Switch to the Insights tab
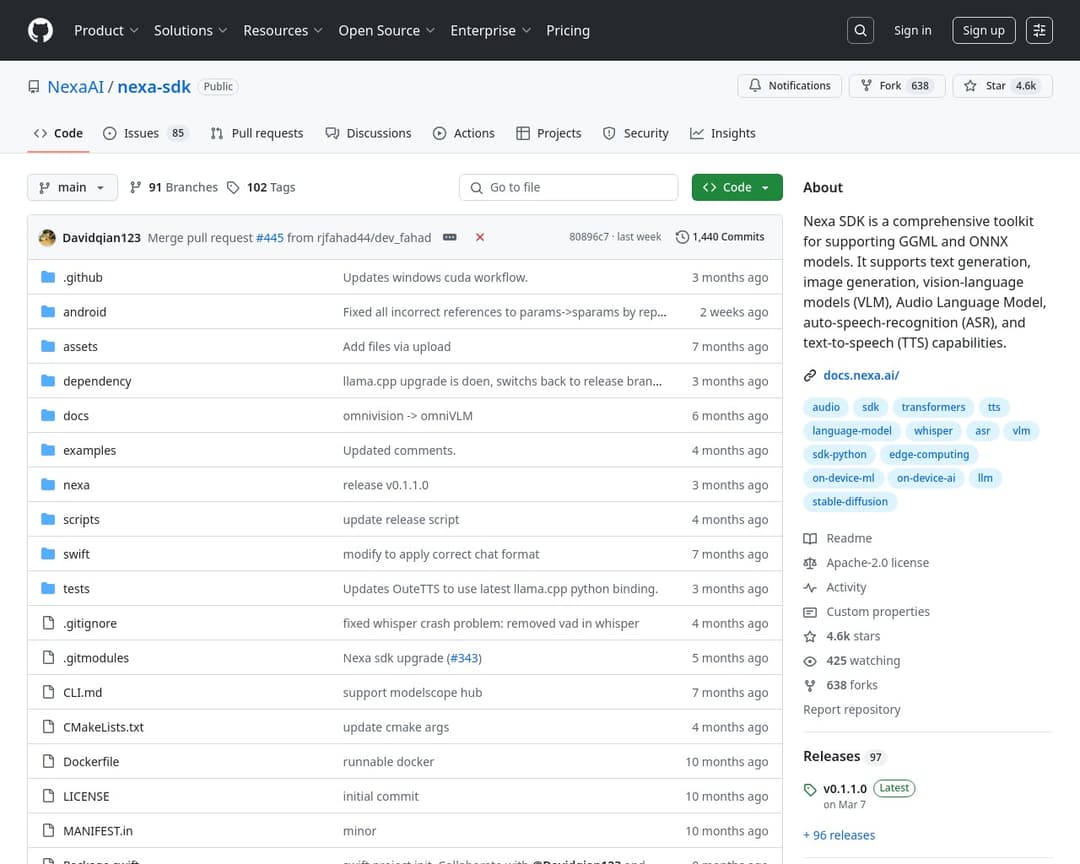1080x864 pixels. point(723,133)
